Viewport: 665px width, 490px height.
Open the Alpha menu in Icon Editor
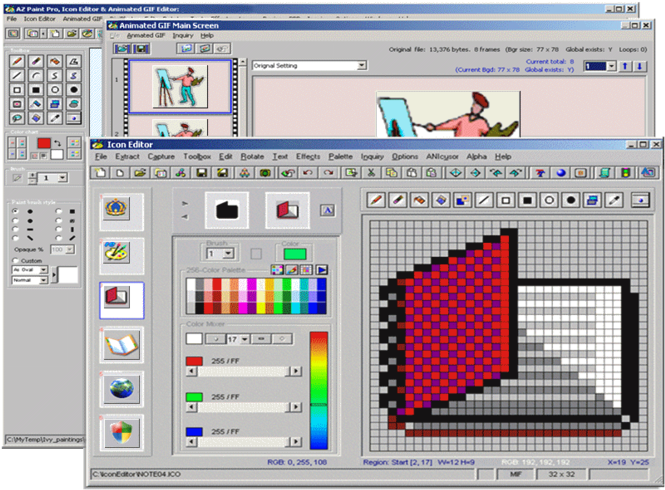pos(477,157)
